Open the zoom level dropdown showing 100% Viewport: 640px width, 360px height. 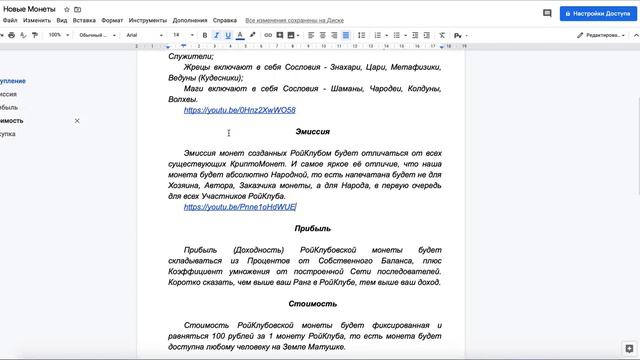[58, 35]
